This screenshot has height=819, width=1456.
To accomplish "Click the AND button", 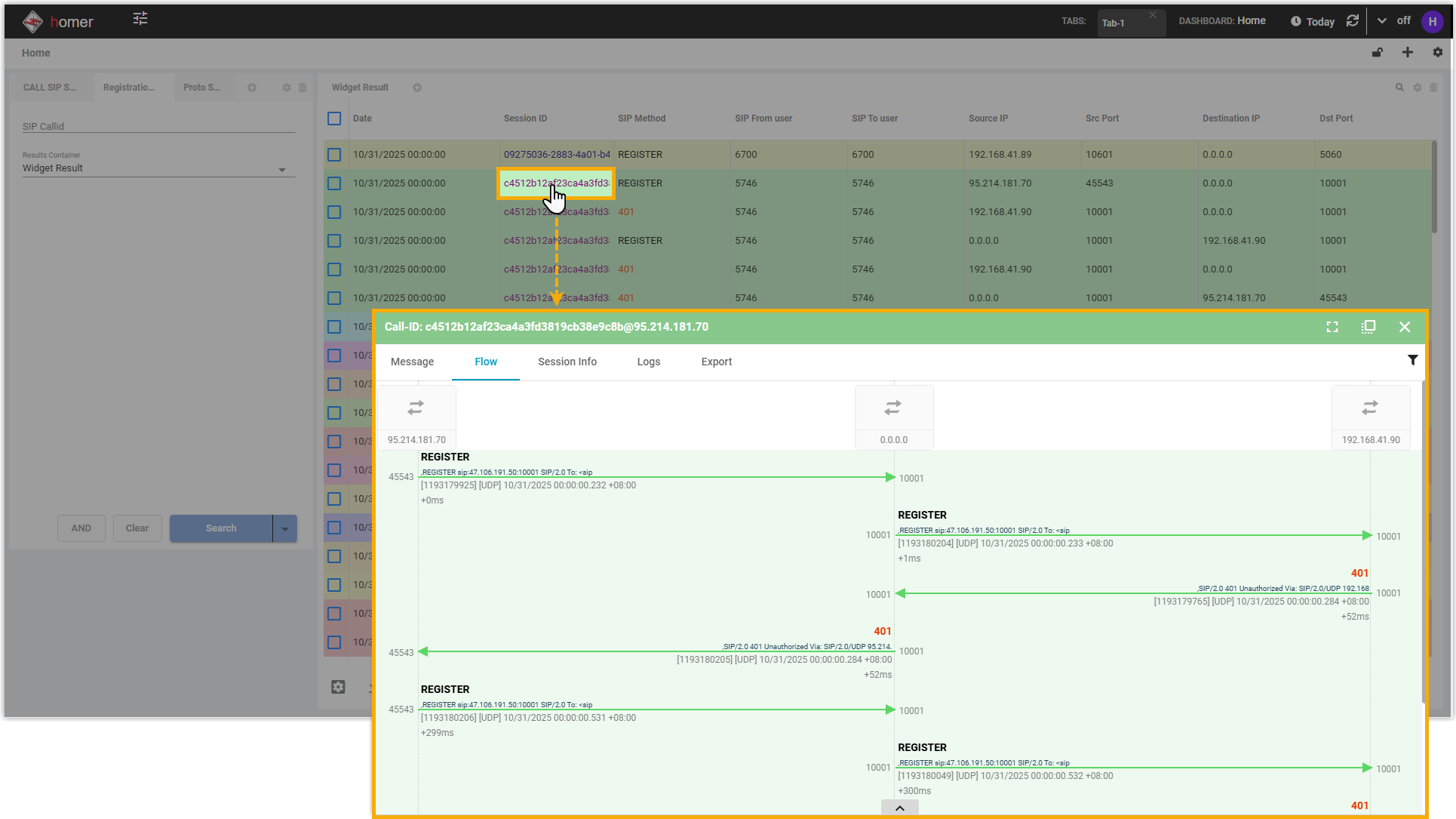I will point(81,528).
